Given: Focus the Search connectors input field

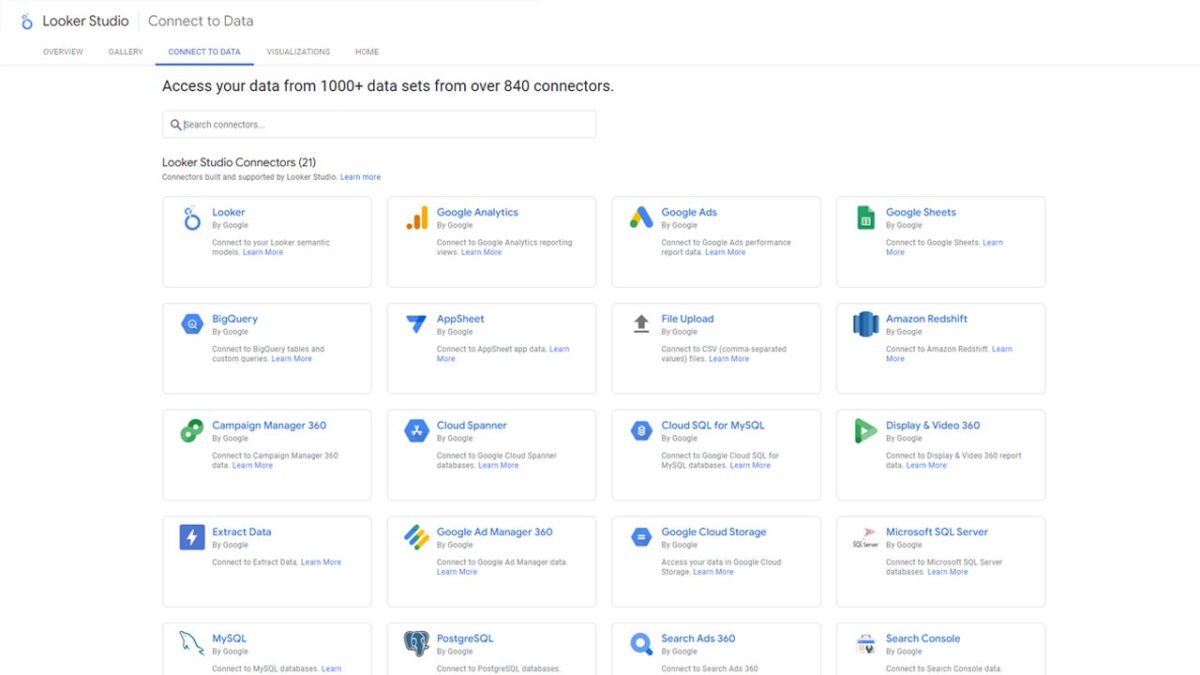Looking at the screenshot, I should (x=379, y=124).
